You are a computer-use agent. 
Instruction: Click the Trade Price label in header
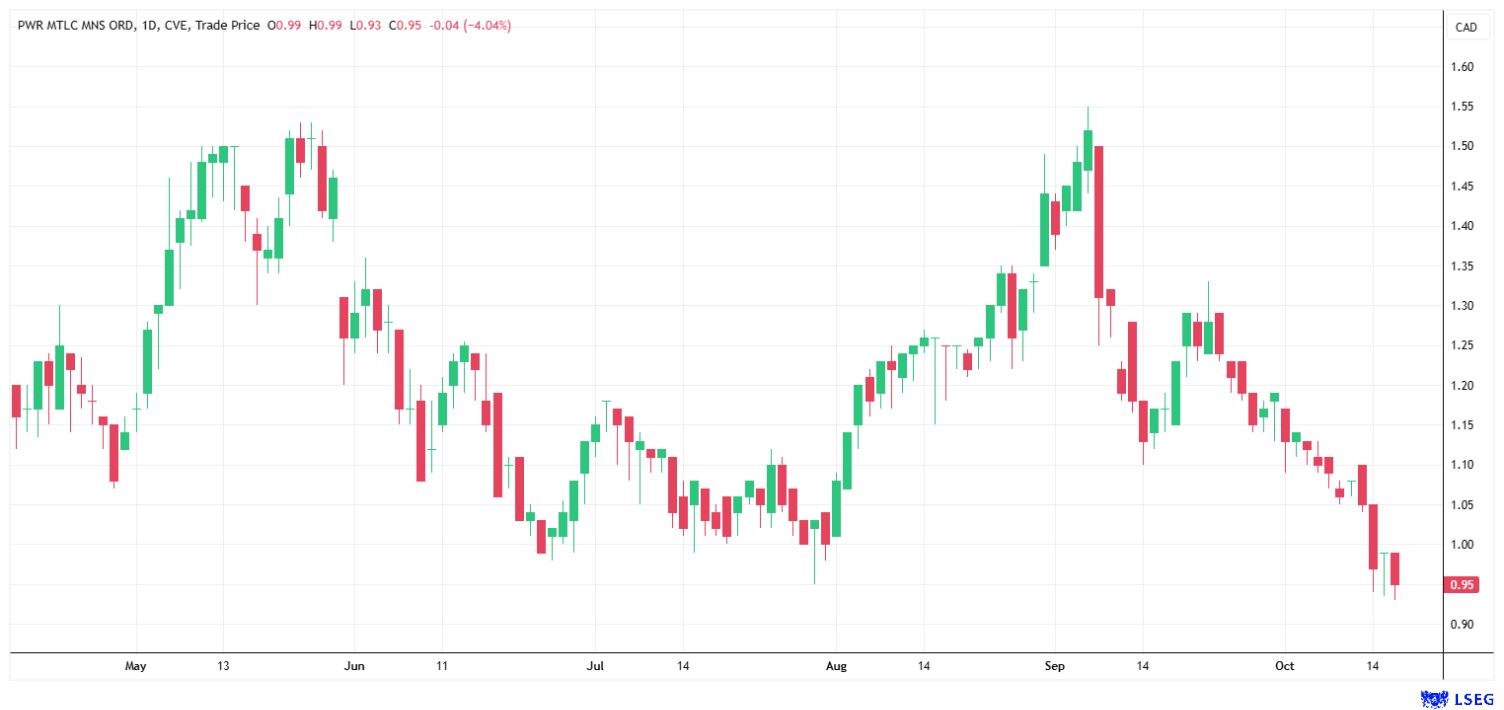[x=229, y=26]
